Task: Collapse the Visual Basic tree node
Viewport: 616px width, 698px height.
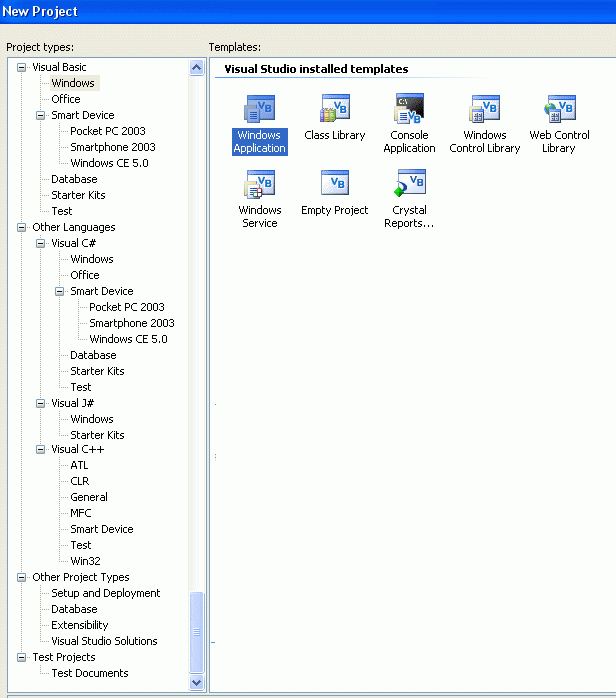Action: pyautogui.click(x=22, y=67)
